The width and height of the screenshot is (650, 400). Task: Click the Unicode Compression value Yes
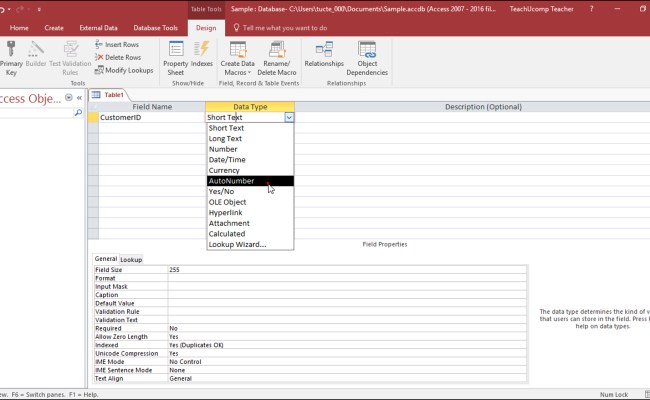click(347, 353)
